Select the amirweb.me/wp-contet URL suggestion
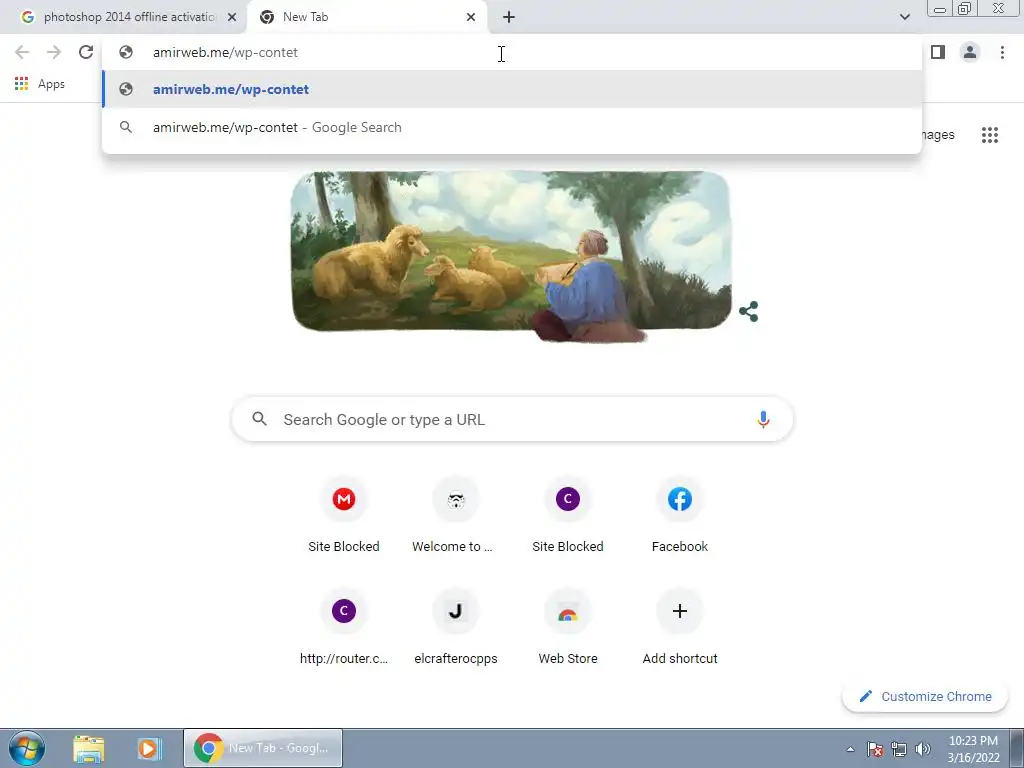 point(512,89)
